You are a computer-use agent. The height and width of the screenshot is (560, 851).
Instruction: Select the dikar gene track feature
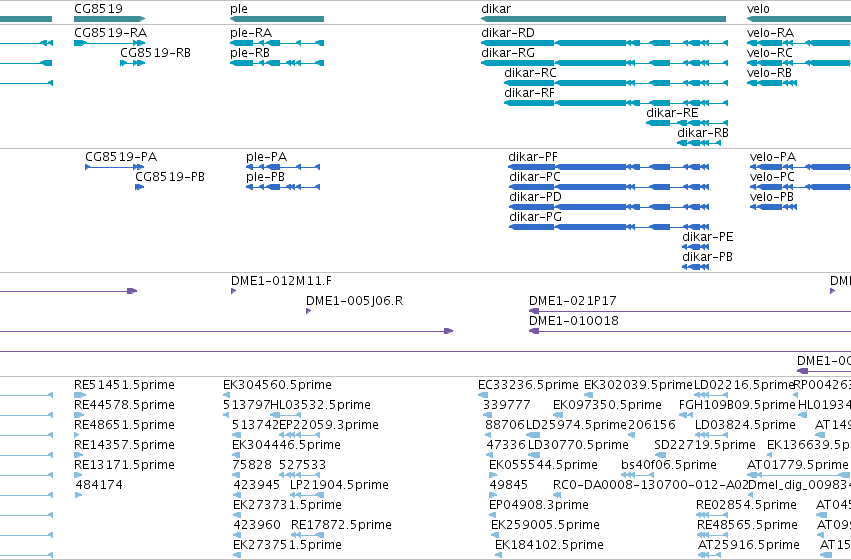point(604,19)
